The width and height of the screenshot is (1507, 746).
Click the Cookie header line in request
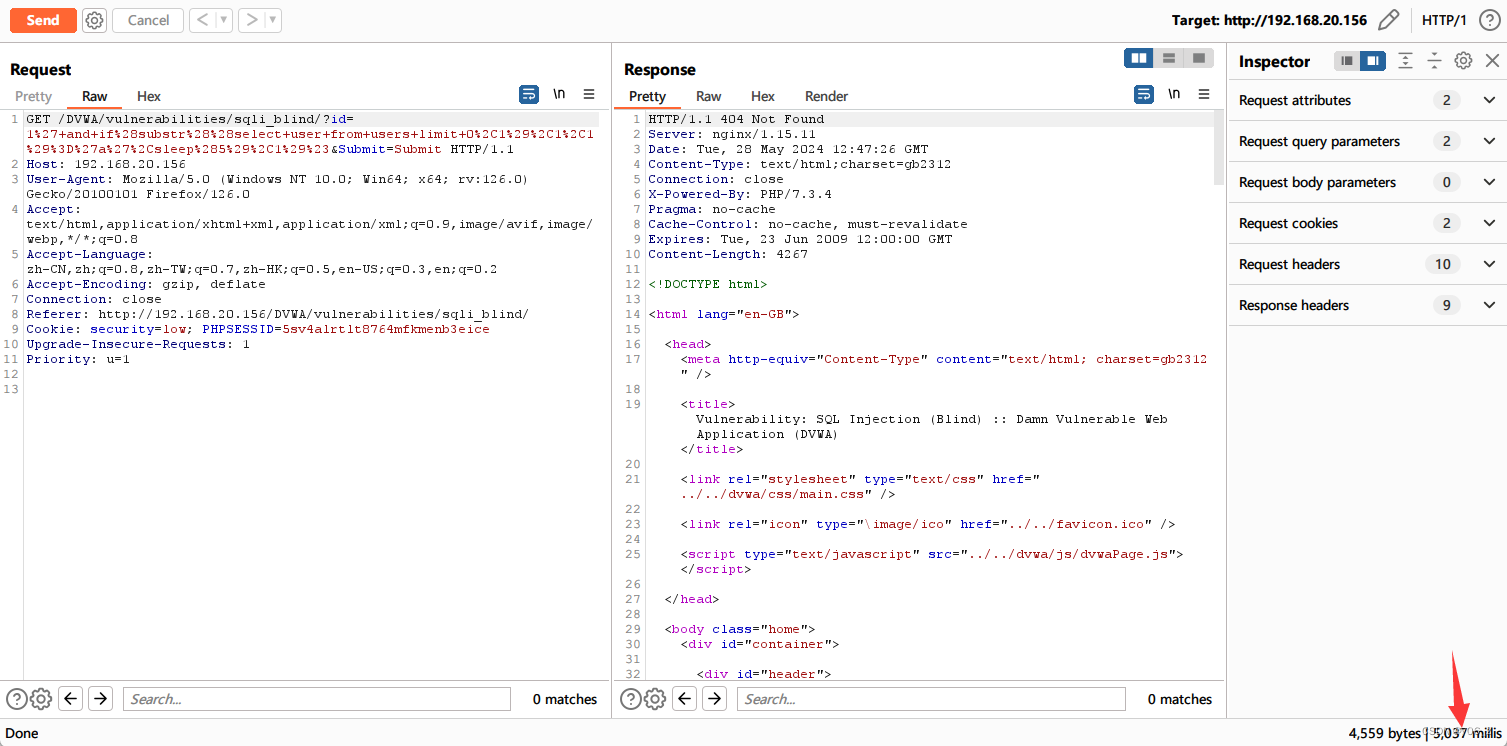(x=258, y=329)
